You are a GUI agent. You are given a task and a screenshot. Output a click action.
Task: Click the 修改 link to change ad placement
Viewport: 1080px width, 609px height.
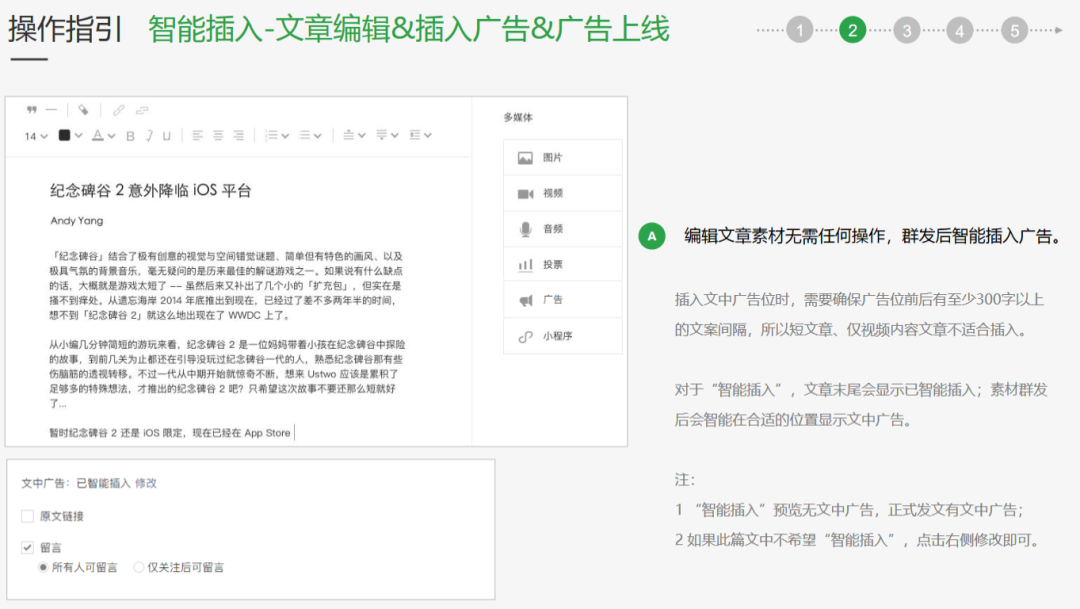pyautogui.click(x=144, y=482)
